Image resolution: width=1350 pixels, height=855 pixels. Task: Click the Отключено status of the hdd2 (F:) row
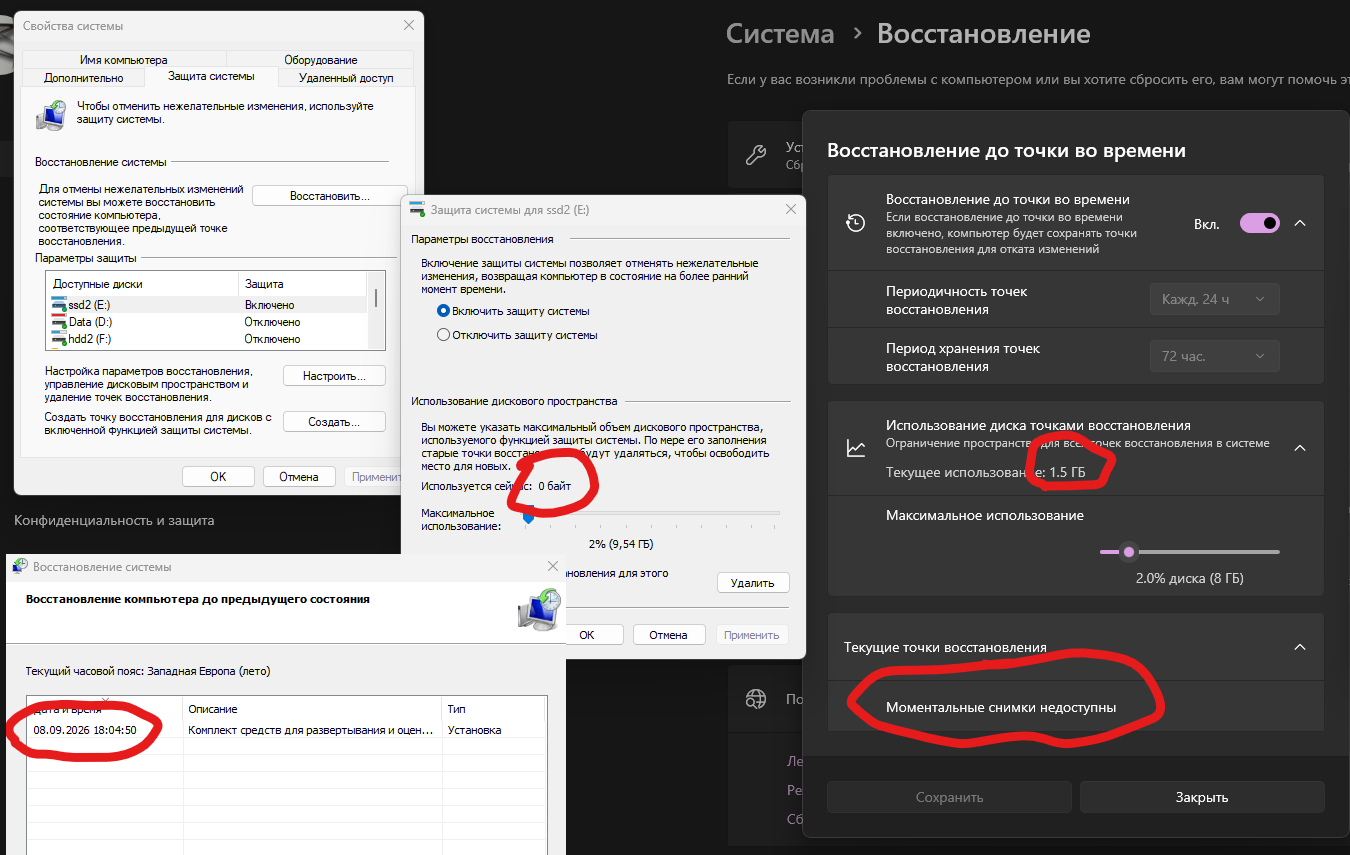272,339
